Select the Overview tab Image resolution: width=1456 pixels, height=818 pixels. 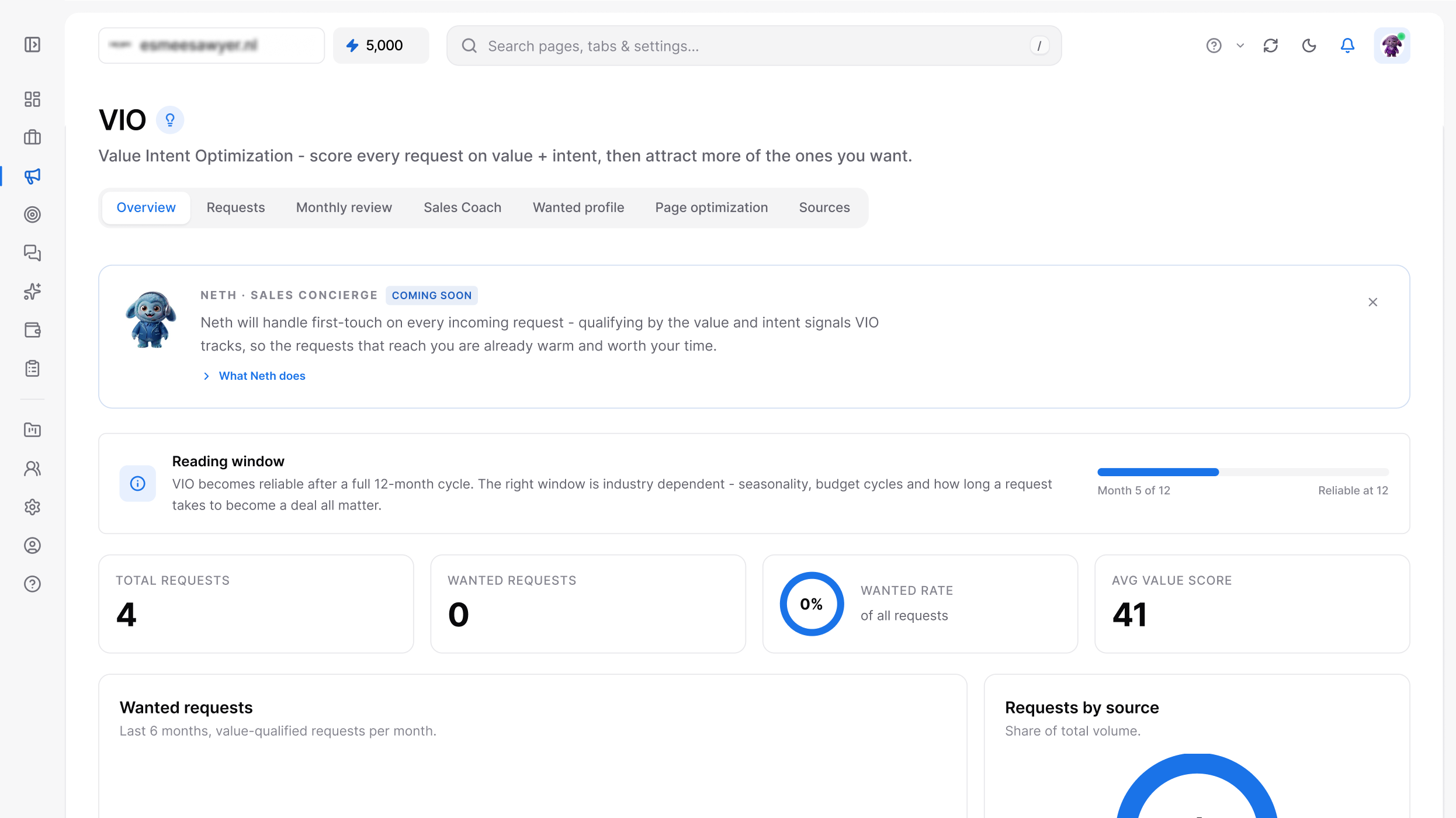(146, 207)
